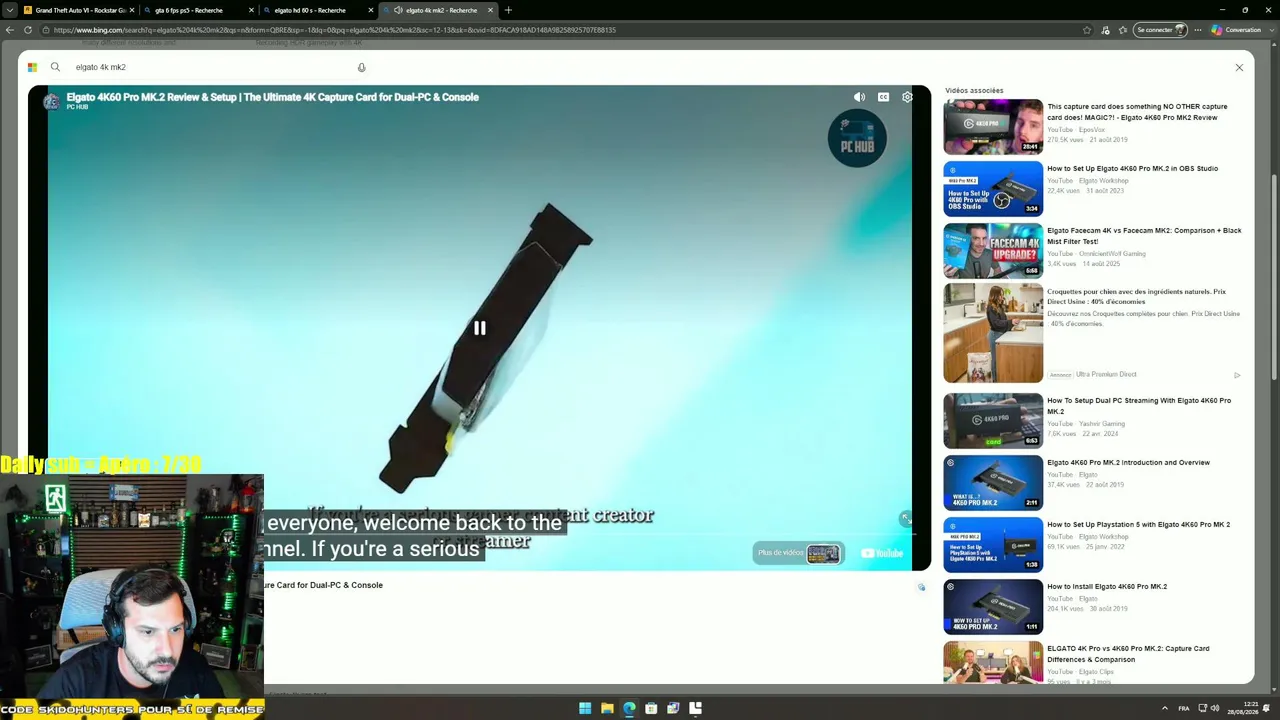Open the Copilot 'Conversation' button
The width and height of the screenshot is (1280, 720).
tap(1237, 30)
